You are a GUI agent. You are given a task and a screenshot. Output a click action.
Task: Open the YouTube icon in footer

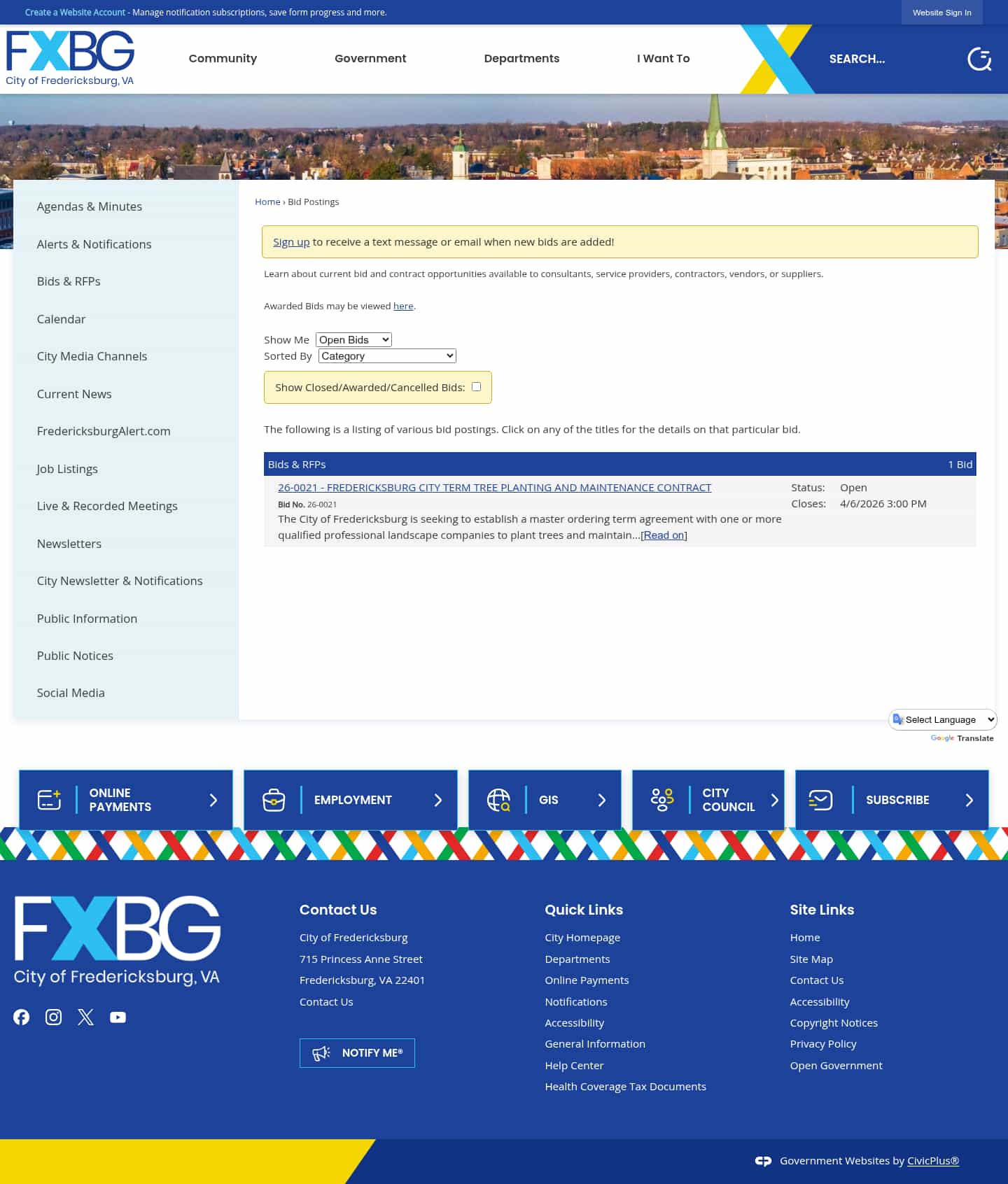point(118,1017)
